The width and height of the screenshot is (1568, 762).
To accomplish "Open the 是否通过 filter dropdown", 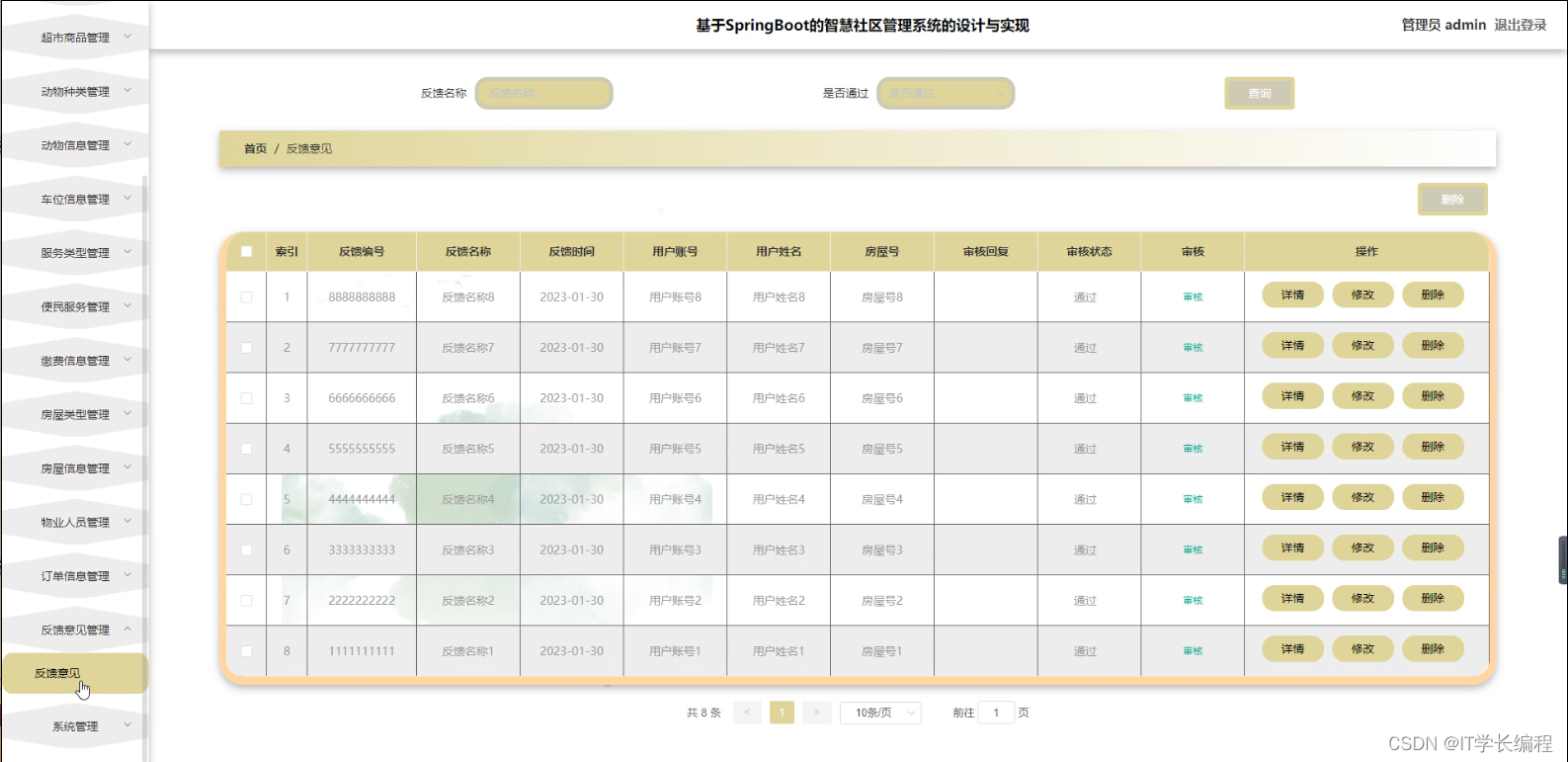I will point(946,93).
